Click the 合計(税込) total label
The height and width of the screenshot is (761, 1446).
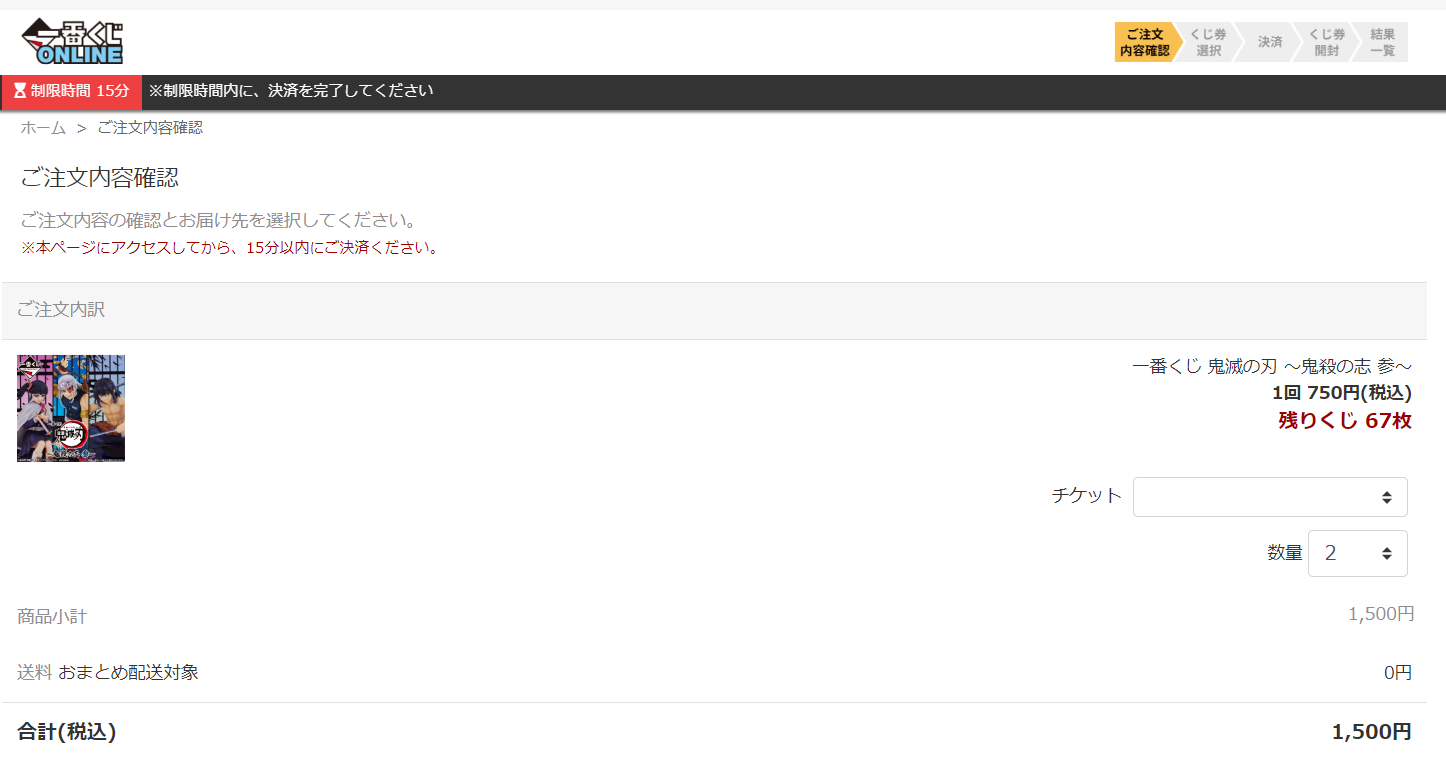click(67, 732)
